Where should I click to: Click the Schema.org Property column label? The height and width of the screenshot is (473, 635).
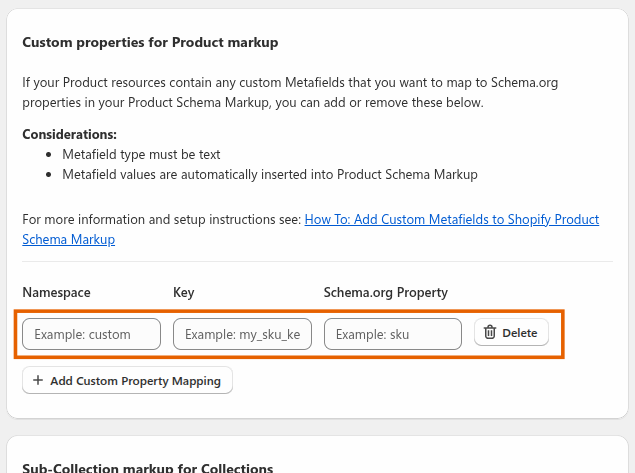[x=386, y=292]
